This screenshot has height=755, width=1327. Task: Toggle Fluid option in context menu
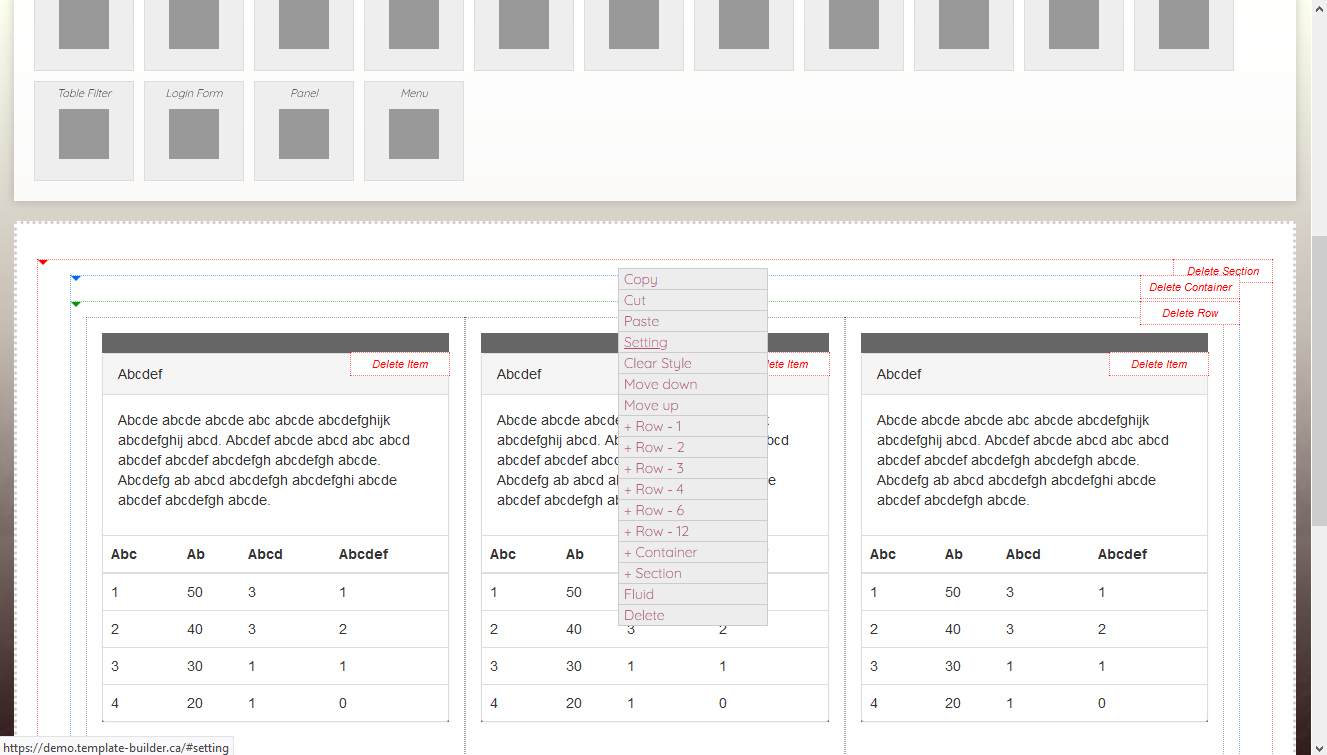(x=638, y=595)
